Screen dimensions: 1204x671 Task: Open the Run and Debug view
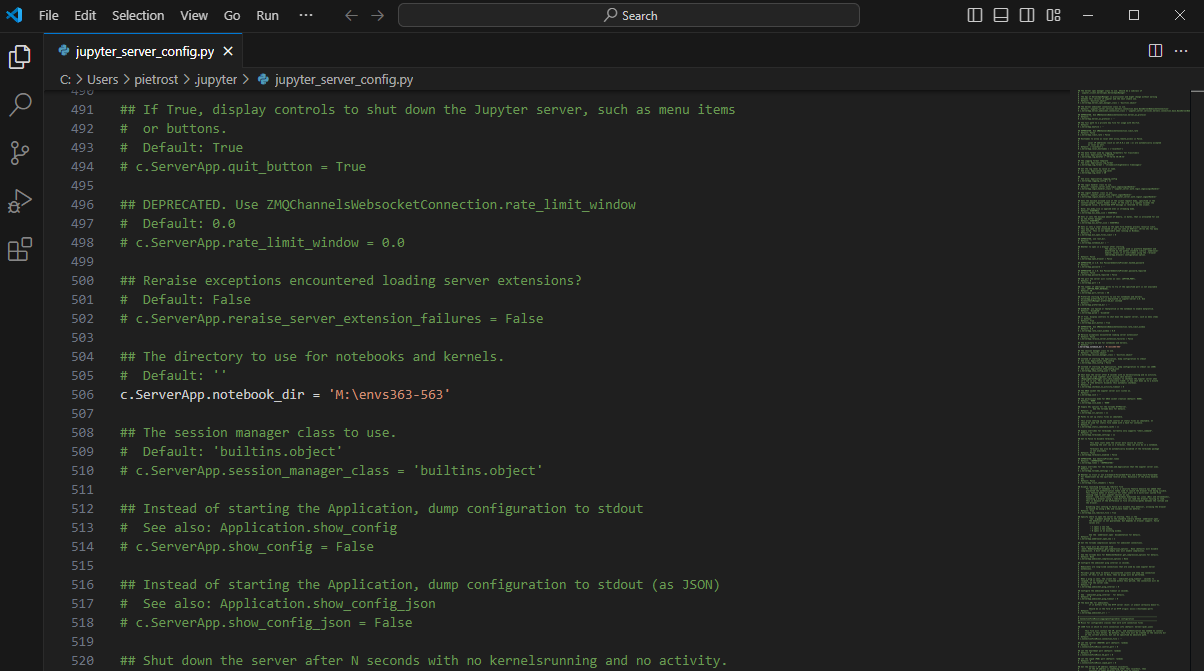pos(20,200)
